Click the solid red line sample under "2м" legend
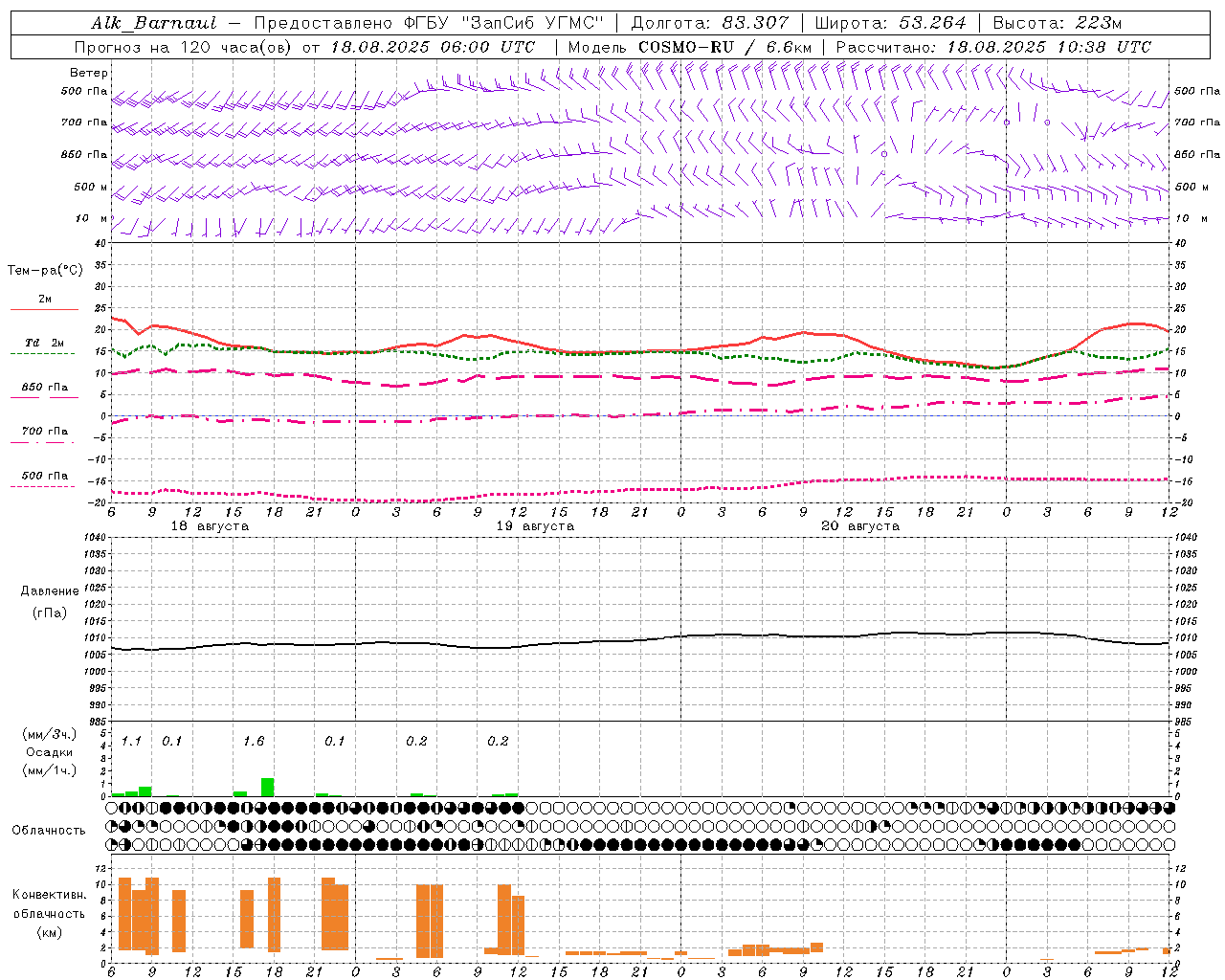The image size is (1225, 980). click(x=44, y=310)
